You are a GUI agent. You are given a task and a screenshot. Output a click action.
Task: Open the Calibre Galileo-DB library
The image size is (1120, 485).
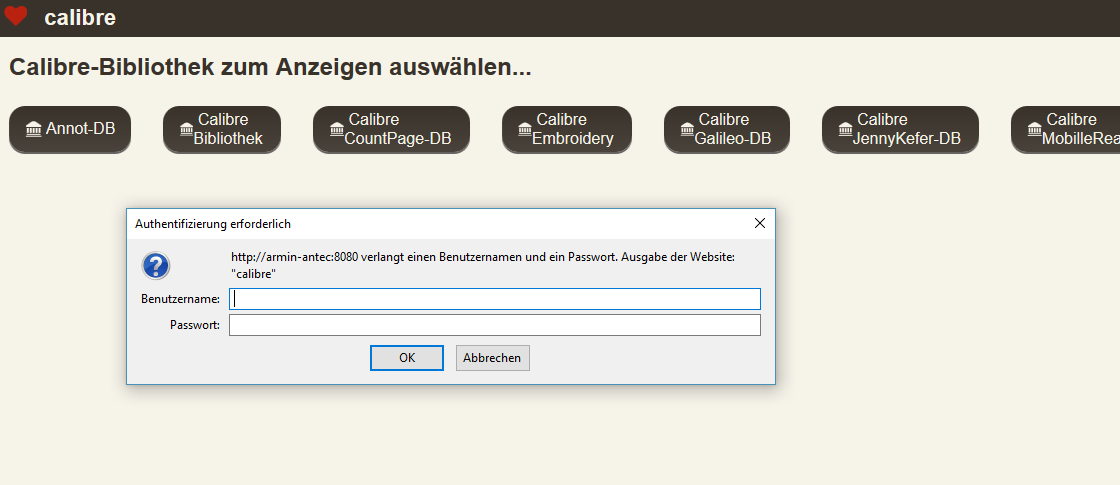[726, 129]
